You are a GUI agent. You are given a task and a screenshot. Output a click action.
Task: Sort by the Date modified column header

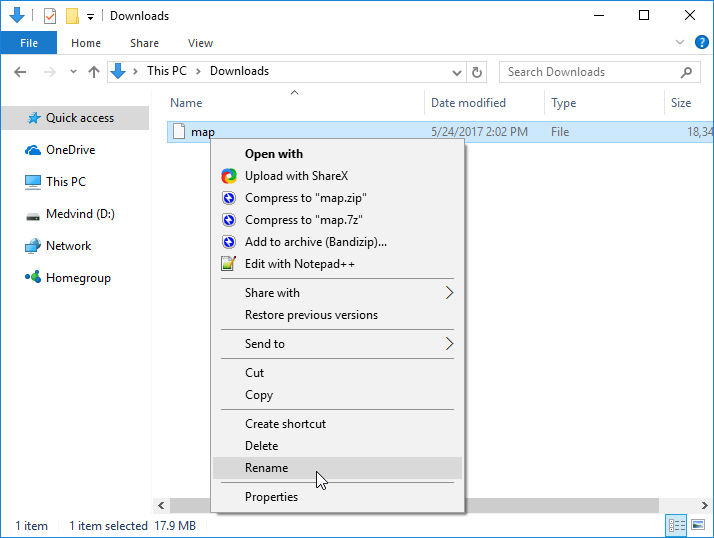click(x=484, y=103)
